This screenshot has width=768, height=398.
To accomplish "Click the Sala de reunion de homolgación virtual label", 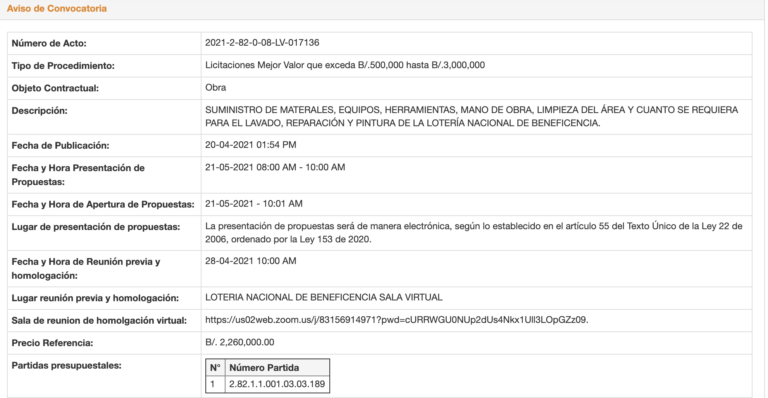I will tap(99, 321).
